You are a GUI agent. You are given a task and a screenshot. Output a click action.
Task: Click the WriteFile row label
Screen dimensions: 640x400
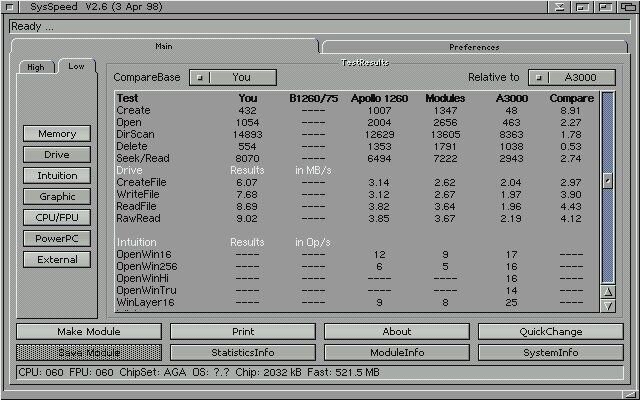coord(138,194)
